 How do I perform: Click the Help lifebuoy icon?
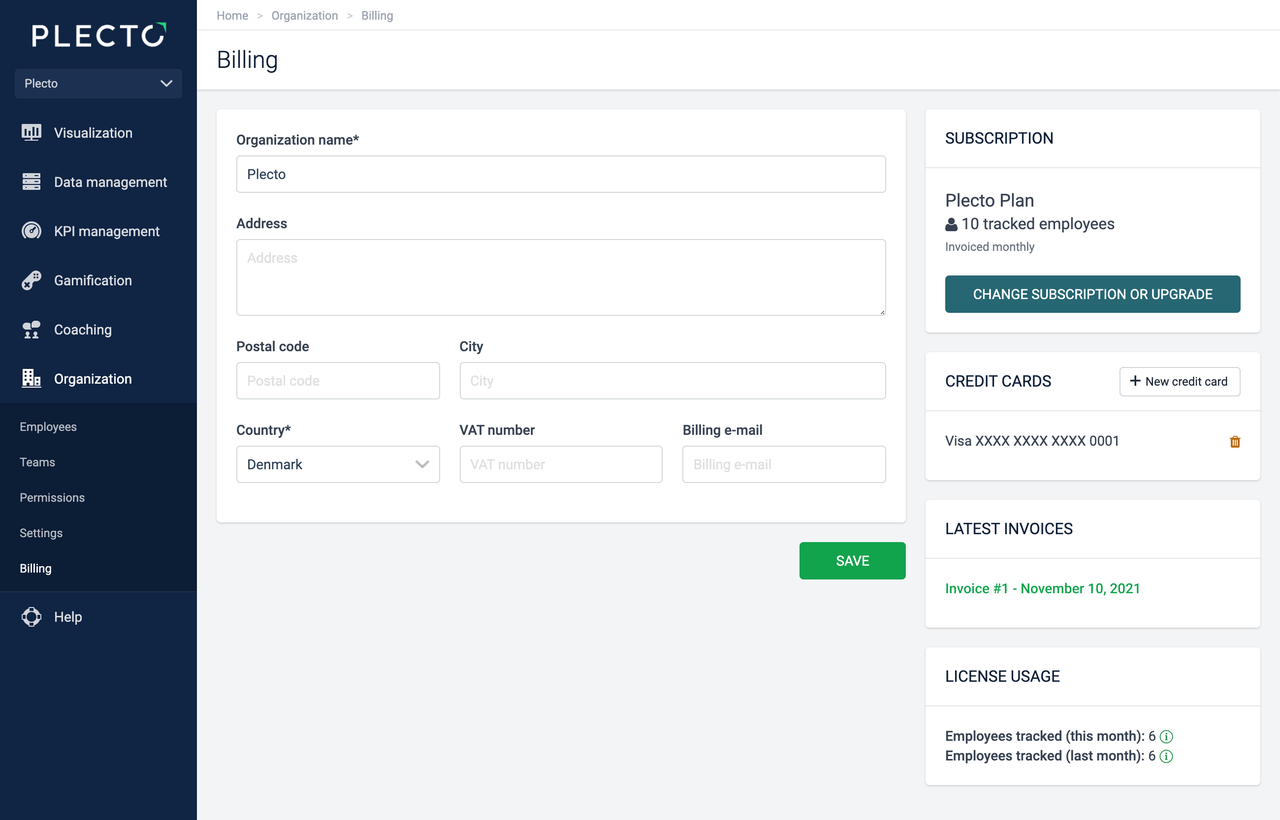31,617
